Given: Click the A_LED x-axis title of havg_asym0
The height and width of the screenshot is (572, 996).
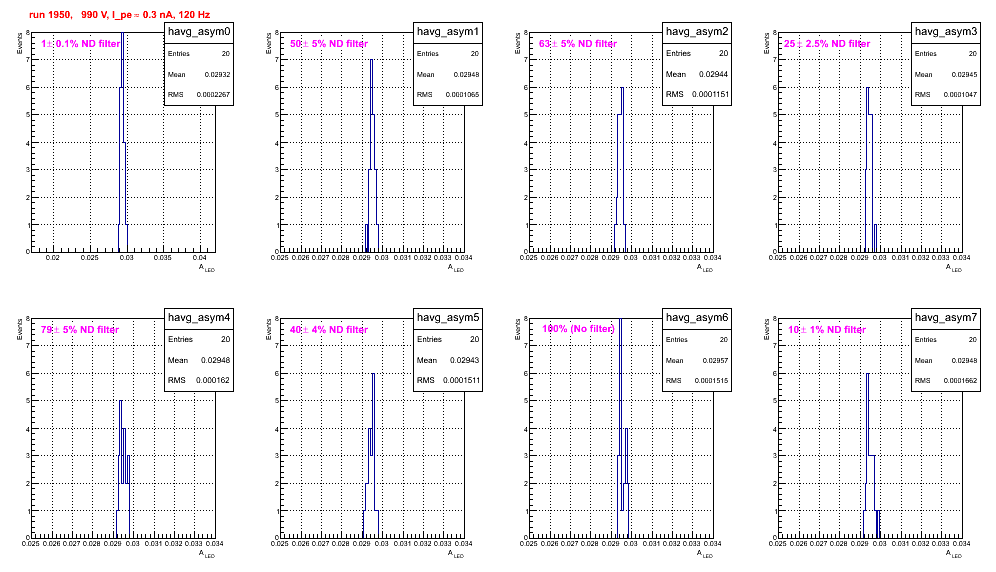Looking at the screenshot, I should coord(206,268).
